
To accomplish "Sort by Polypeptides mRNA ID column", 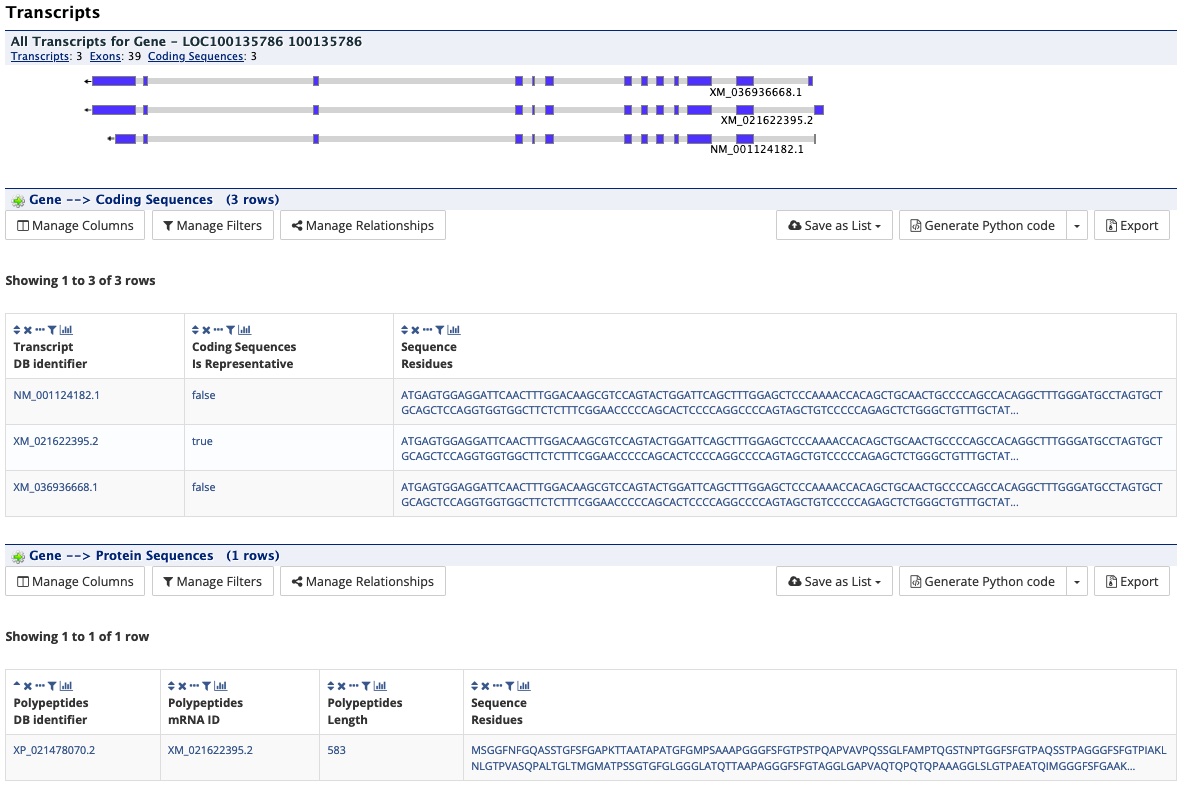I will [x=171, y=686].
